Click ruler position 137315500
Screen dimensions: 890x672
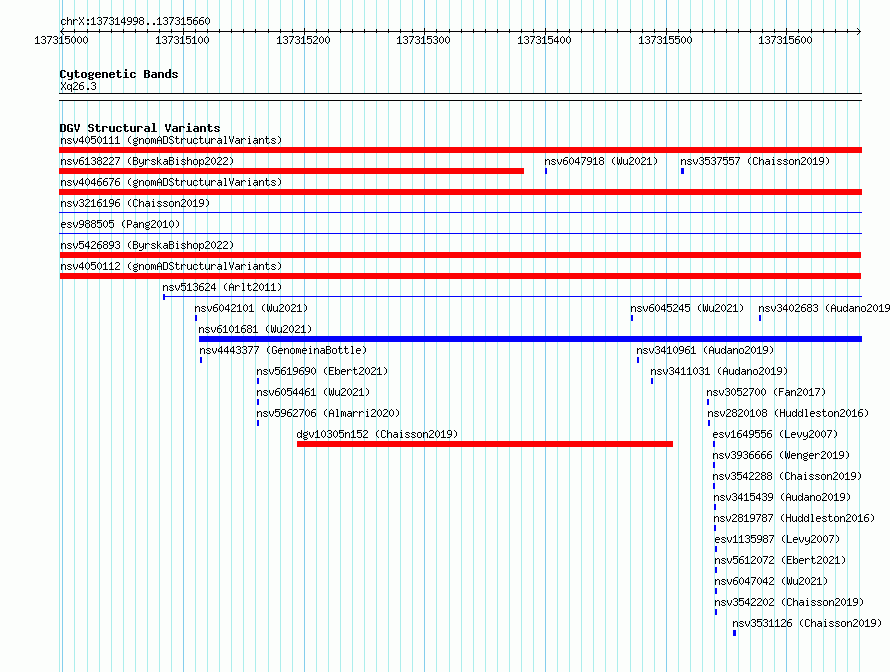[665, 40]
